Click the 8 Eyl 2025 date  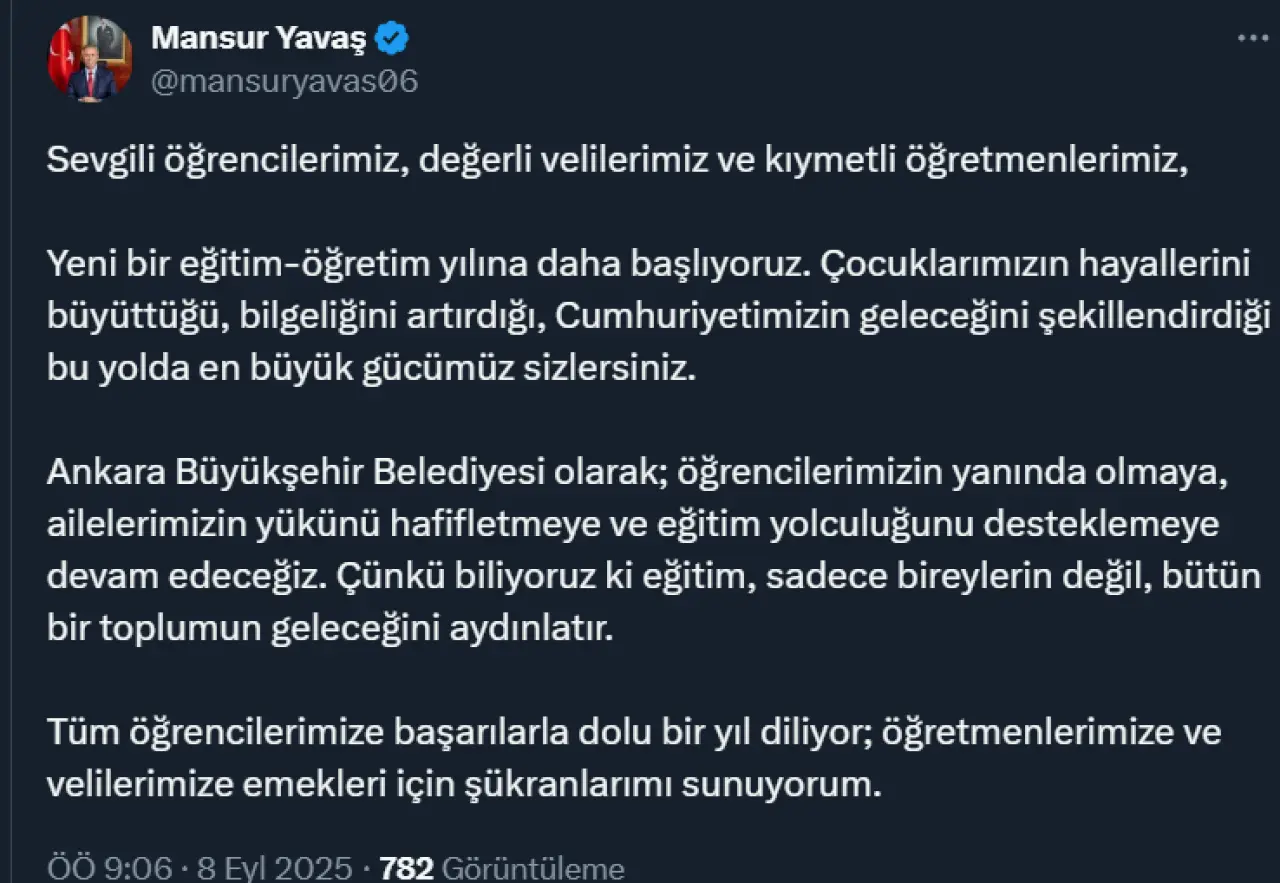pos(272,868)
